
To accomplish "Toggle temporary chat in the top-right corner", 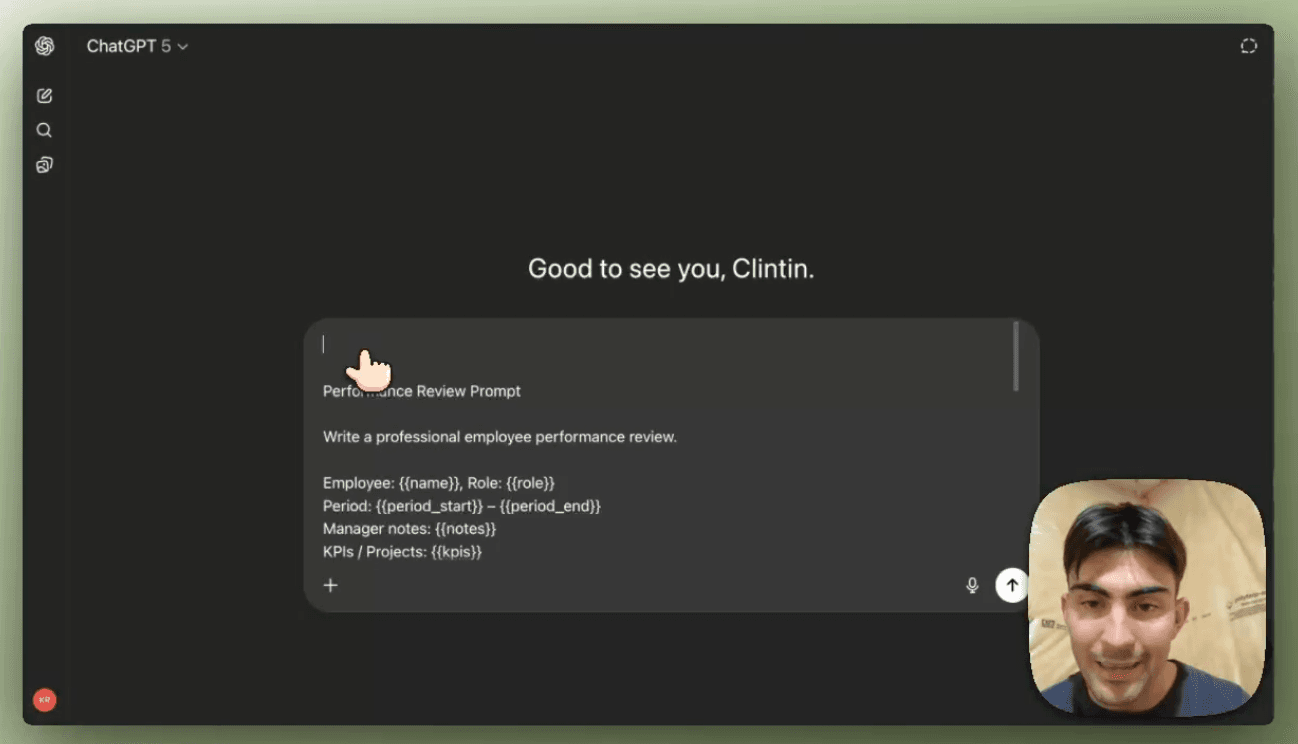I will click(1248, 46).
